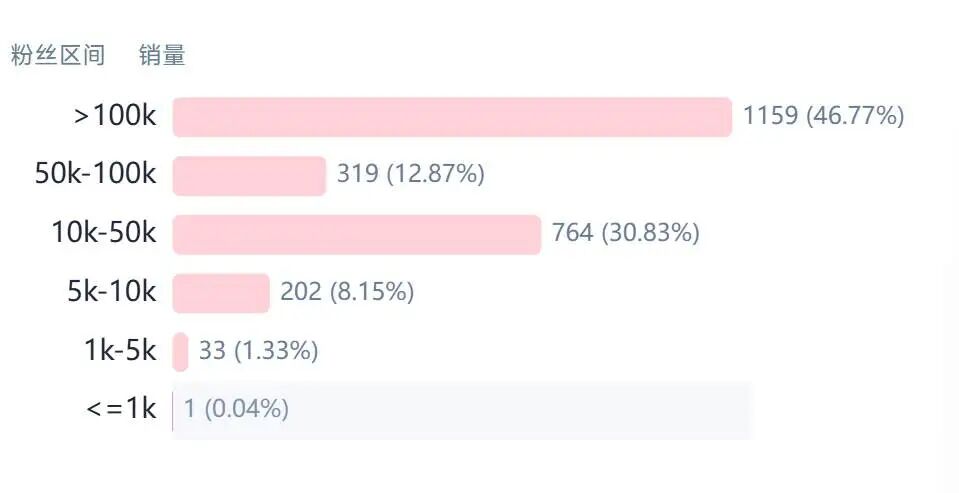Click the 319 (12.87%) sales value

click(410, 174)
